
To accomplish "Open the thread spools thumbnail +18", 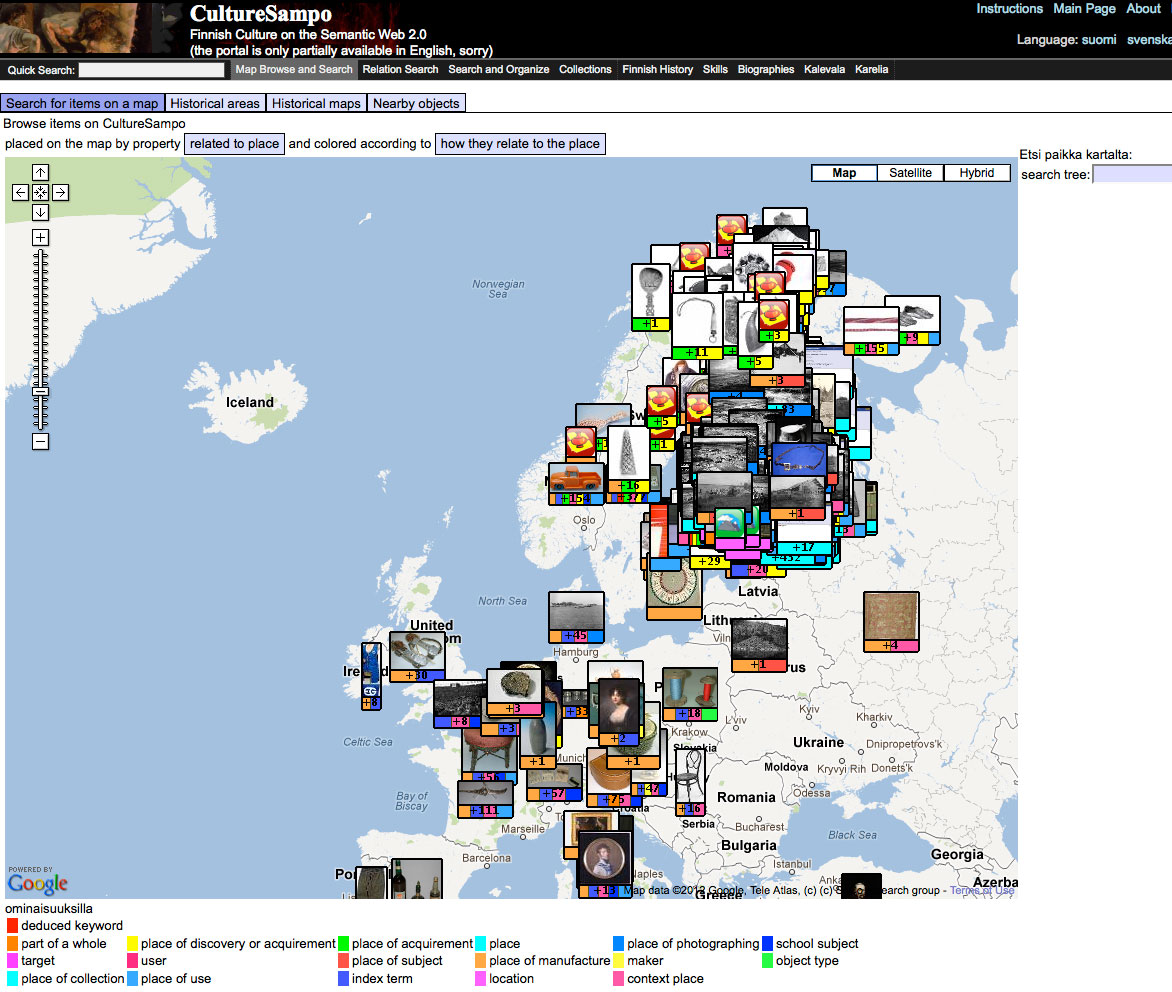I will [x=690, y=694].
